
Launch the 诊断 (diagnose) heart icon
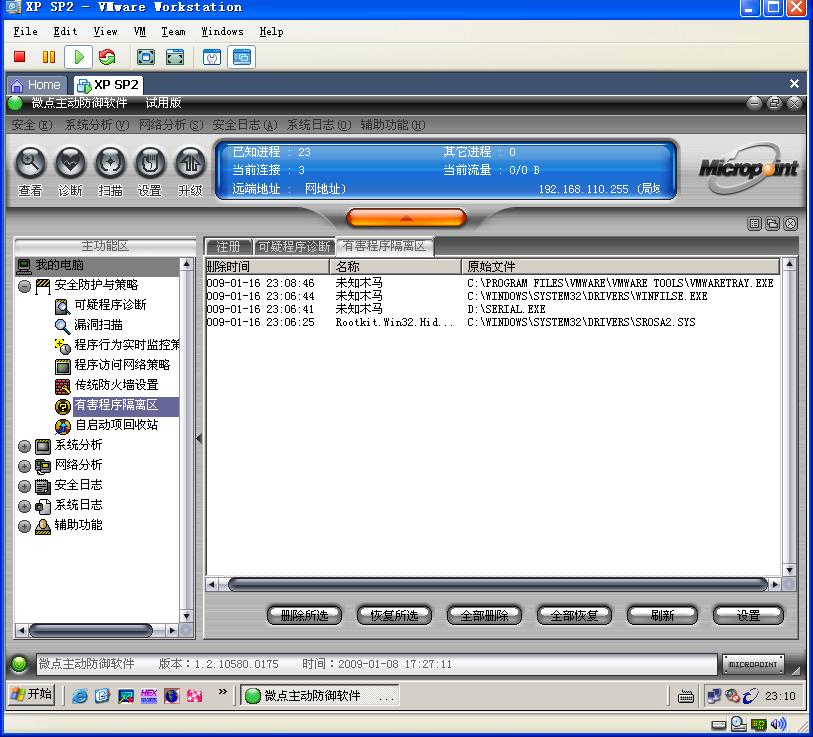coord(71,163)
